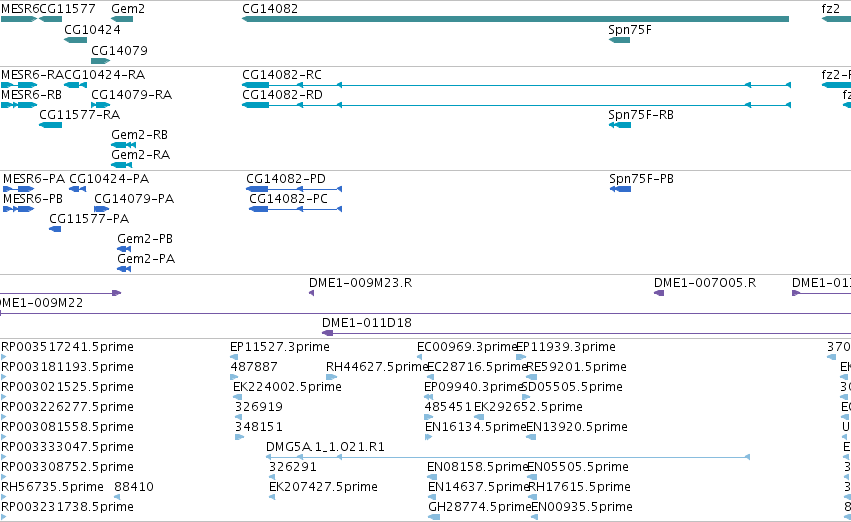Click transcript CG14079-RA
Screen dimensions: 851x522
pyautogui.click(x=132, y=94)
